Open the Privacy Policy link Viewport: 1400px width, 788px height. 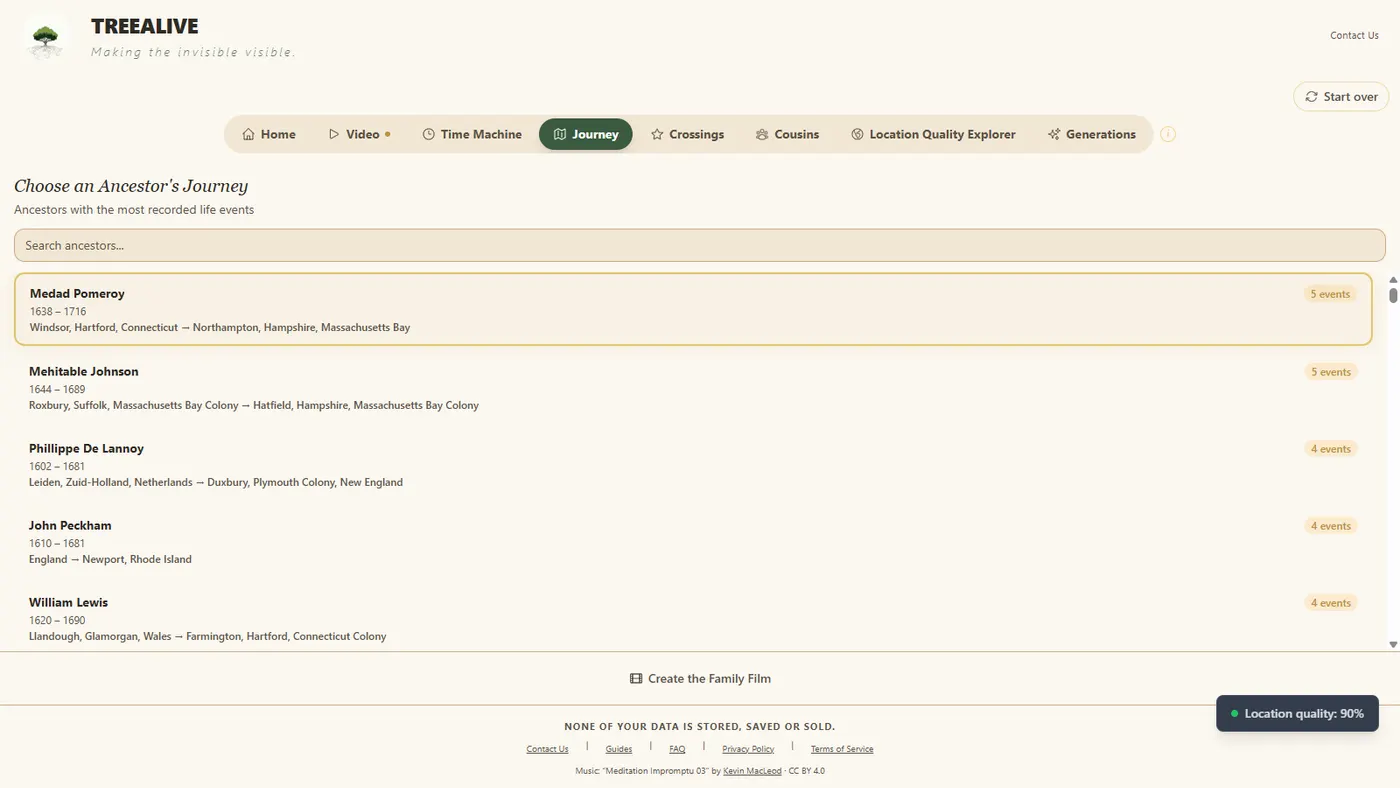pos(748,749)
